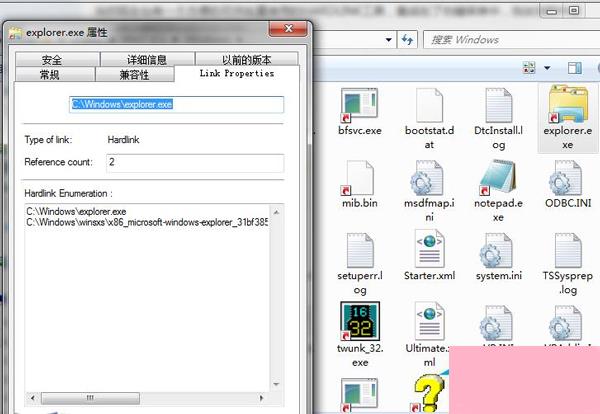Select the TSSysprep.log file icon
600x414 pixels.
(x=568, y=250)
